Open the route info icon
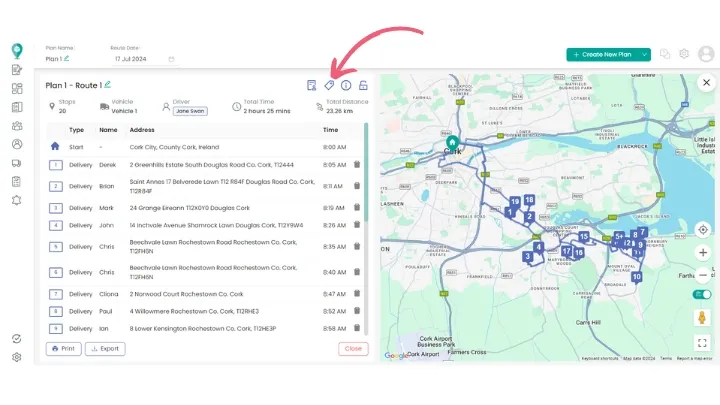720x405 pixels. [346, 85]
